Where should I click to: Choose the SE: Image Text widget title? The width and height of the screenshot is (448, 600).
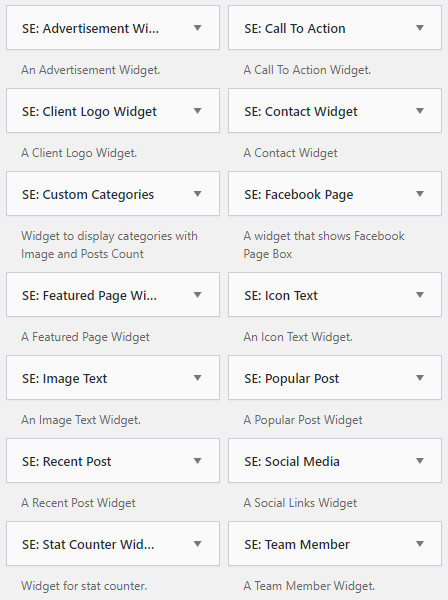pos(65,379)
